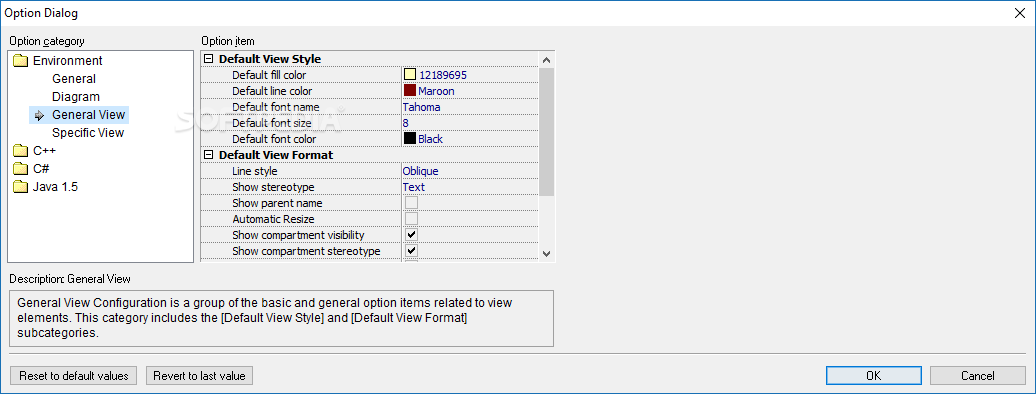Click the C# folder icon

click(x=21, y=169)
